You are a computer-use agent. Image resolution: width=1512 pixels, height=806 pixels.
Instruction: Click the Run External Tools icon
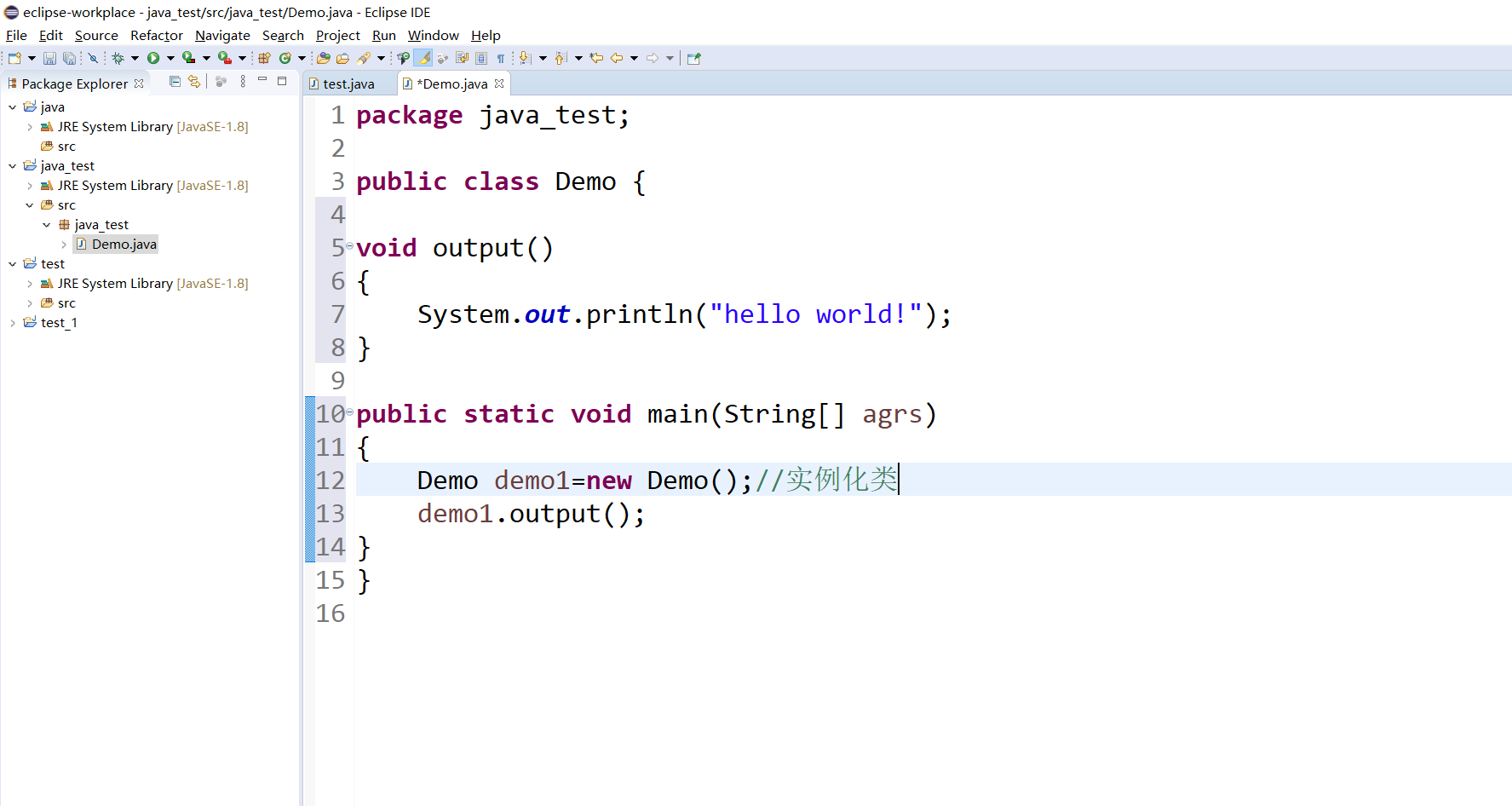tap(224, 58)
